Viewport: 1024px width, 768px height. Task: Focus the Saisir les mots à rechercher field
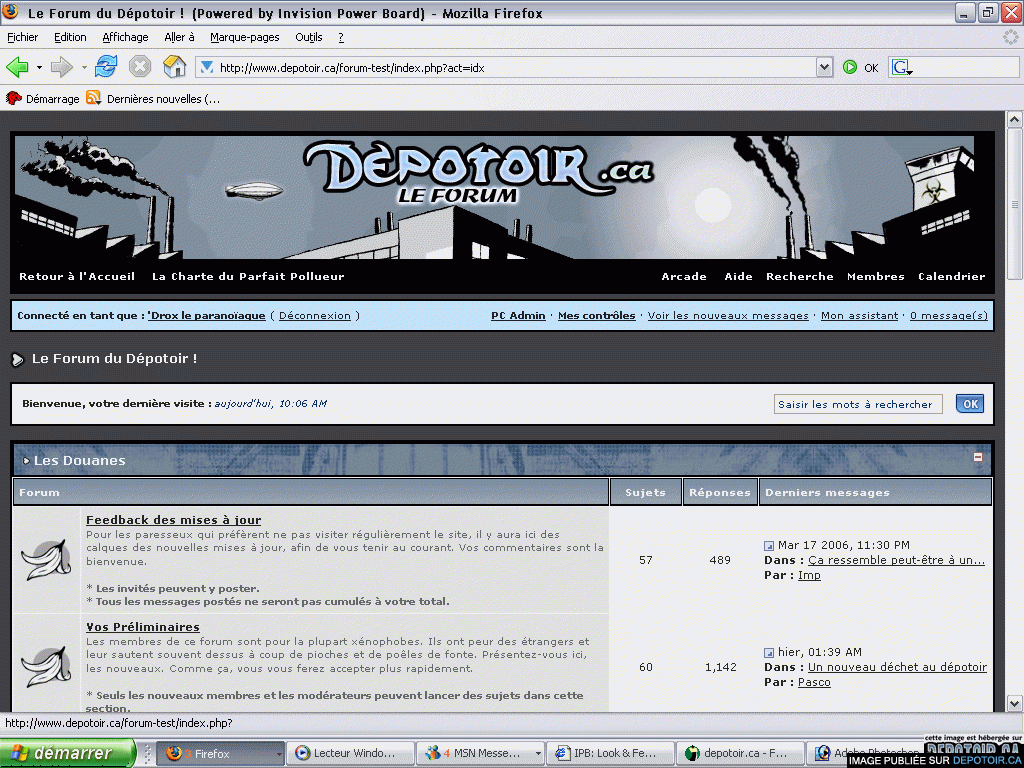coord(858,404)
